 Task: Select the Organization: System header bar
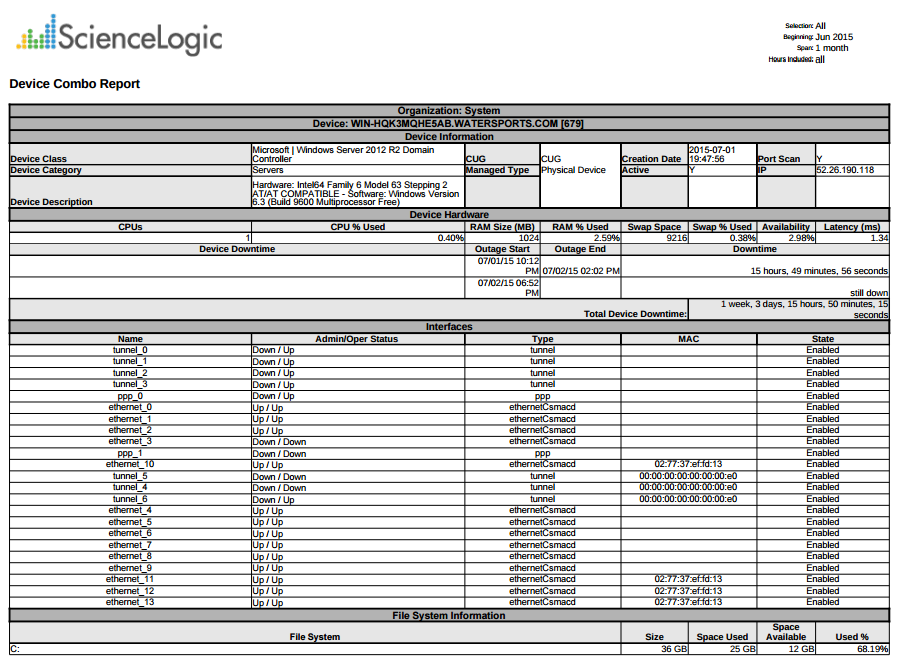point(449,111)
